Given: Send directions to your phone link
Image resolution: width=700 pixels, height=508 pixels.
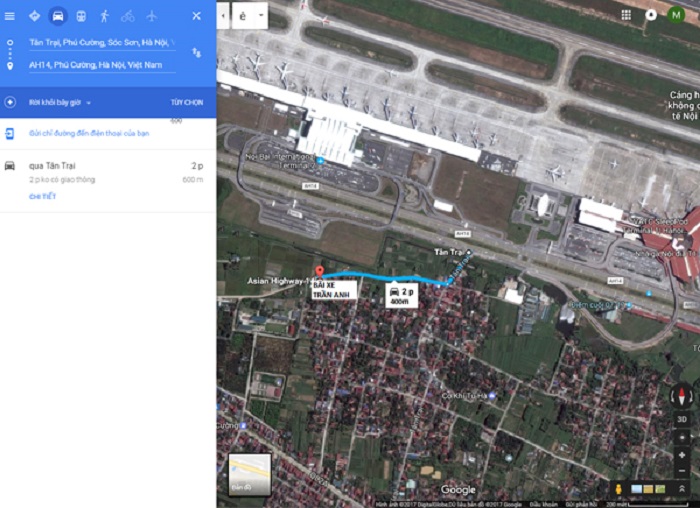Looking at the screenshot, I should [x=89, y=133].
